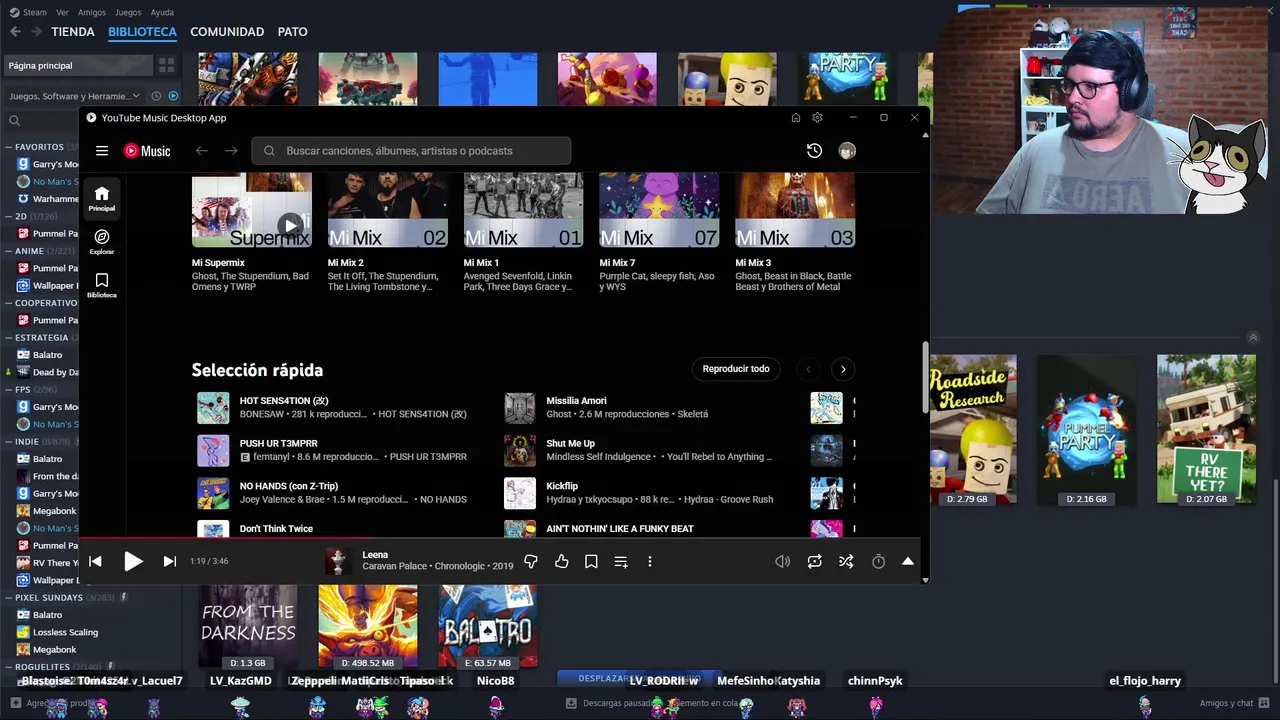Show next Selección rápida songs
The image size is (1280, 720).
(x=843, y=369)
